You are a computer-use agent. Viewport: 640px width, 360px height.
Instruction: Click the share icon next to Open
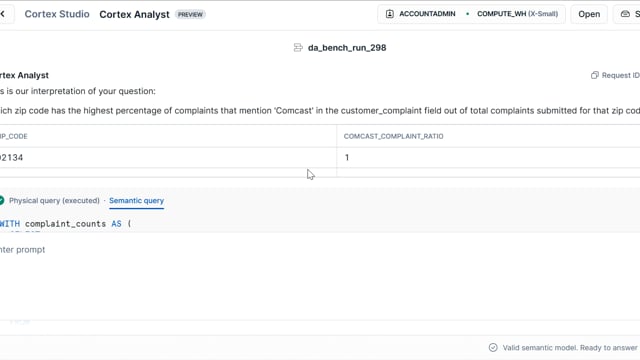[x=625, y=14]
